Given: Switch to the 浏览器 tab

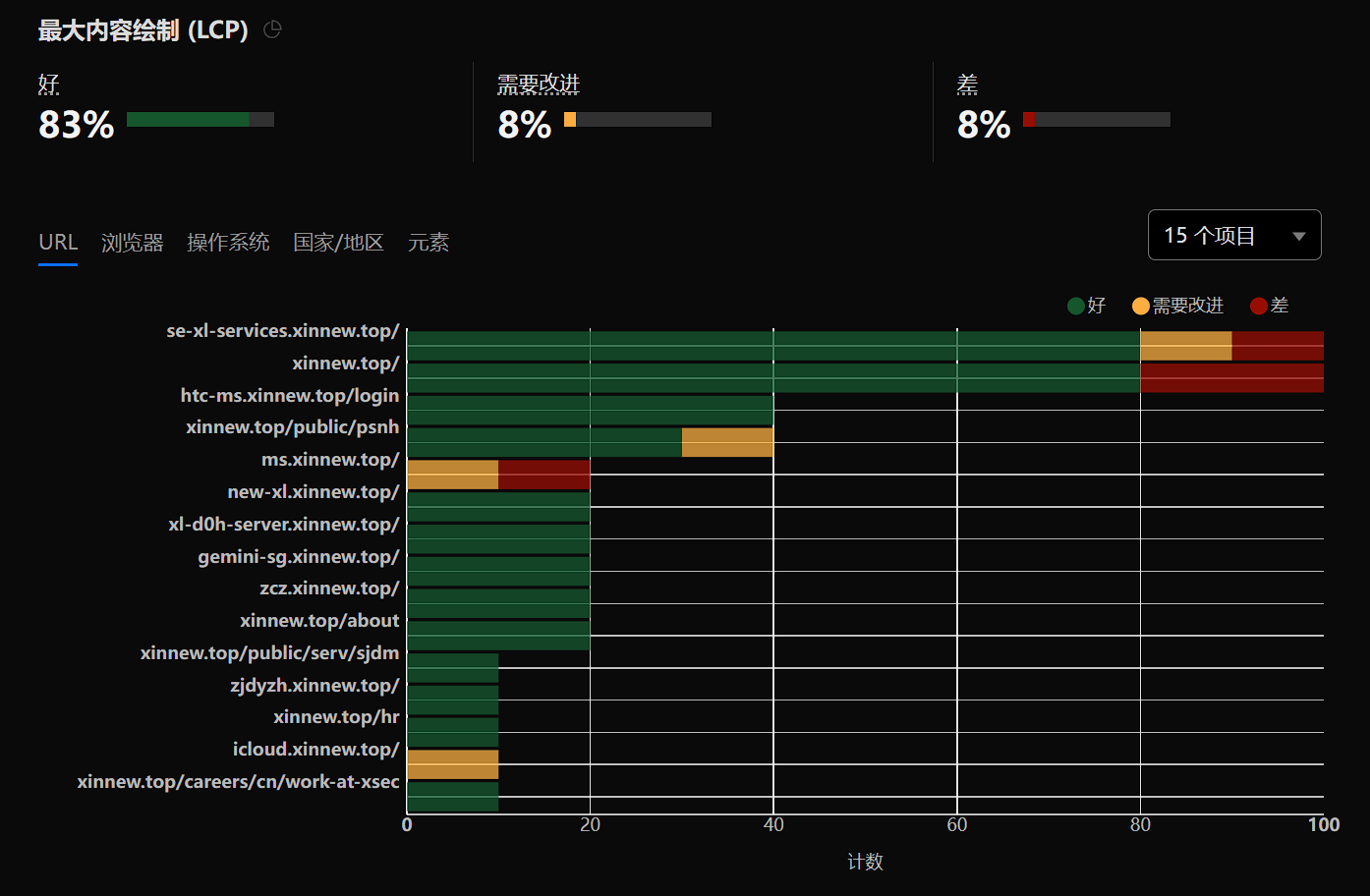Looking at the screenshot, I should pos(132,243).
